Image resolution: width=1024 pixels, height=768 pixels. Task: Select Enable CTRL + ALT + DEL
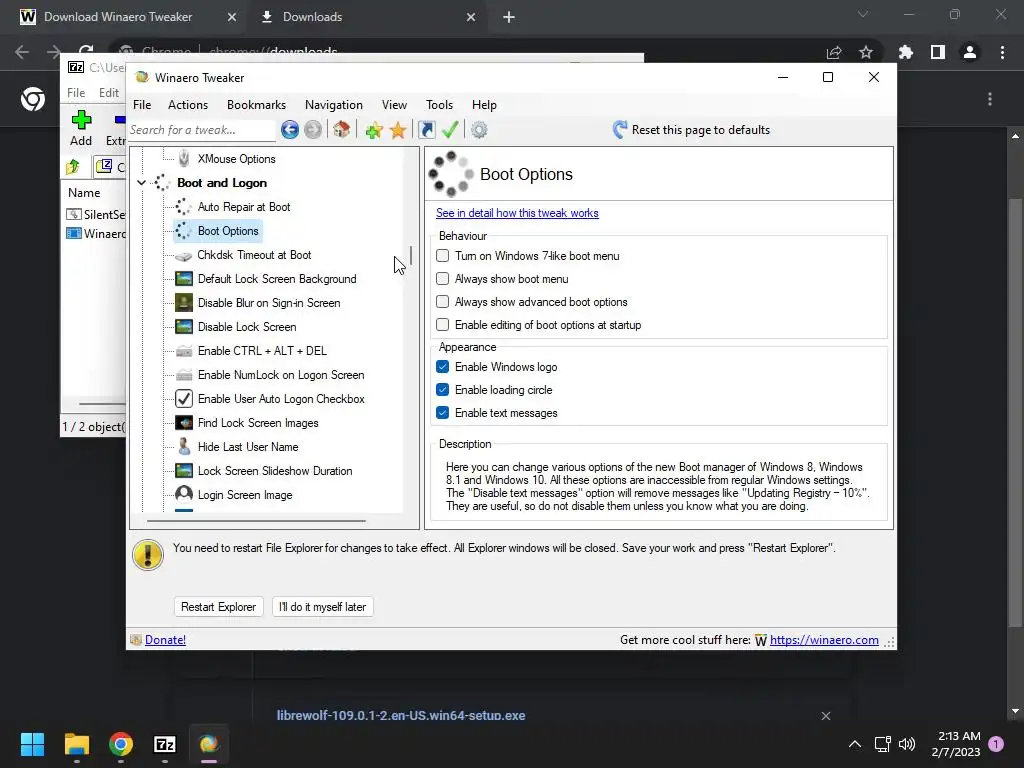point(262,351)
